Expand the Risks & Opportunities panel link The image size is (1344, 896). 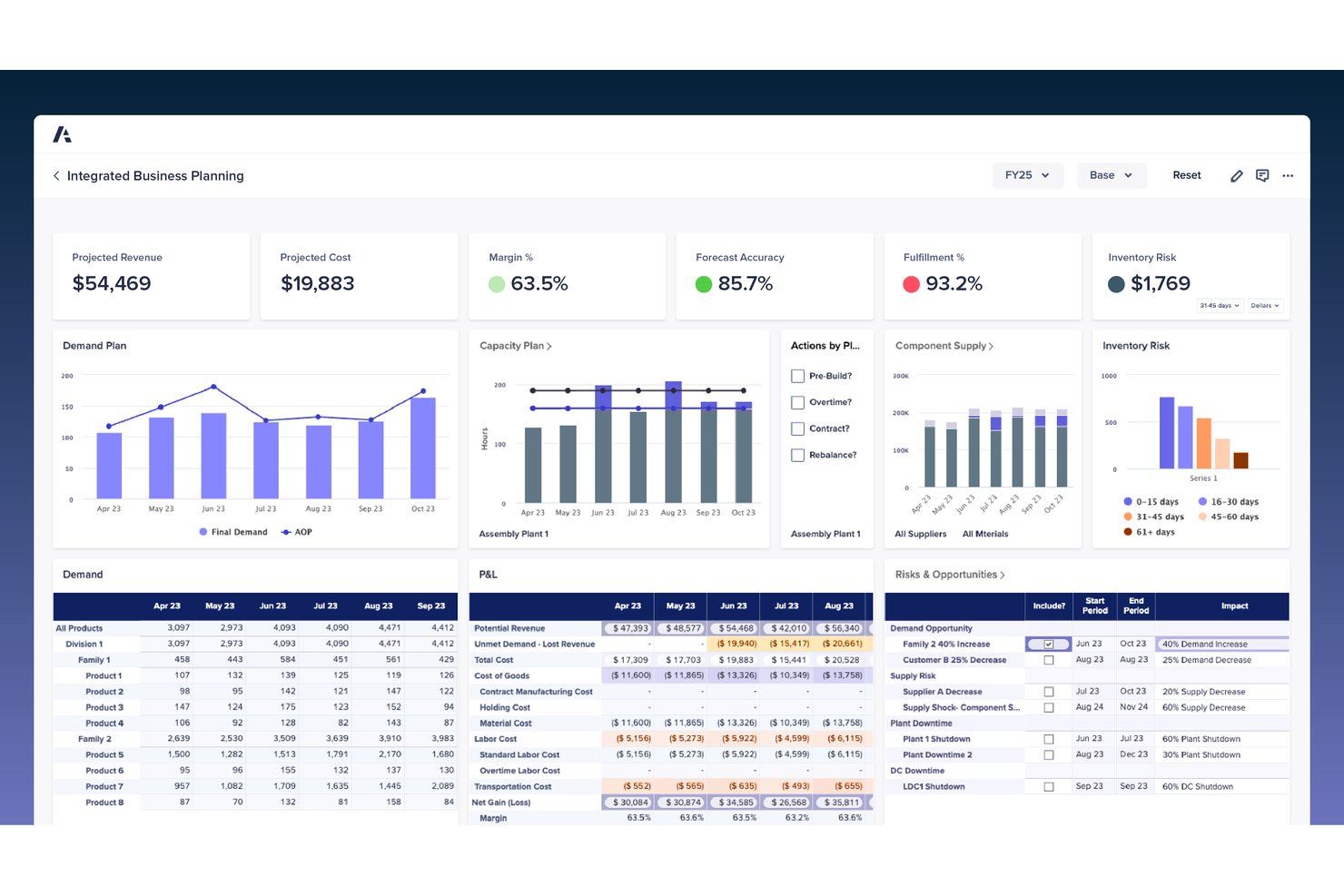pyautogui.click(x=950, y=575)
